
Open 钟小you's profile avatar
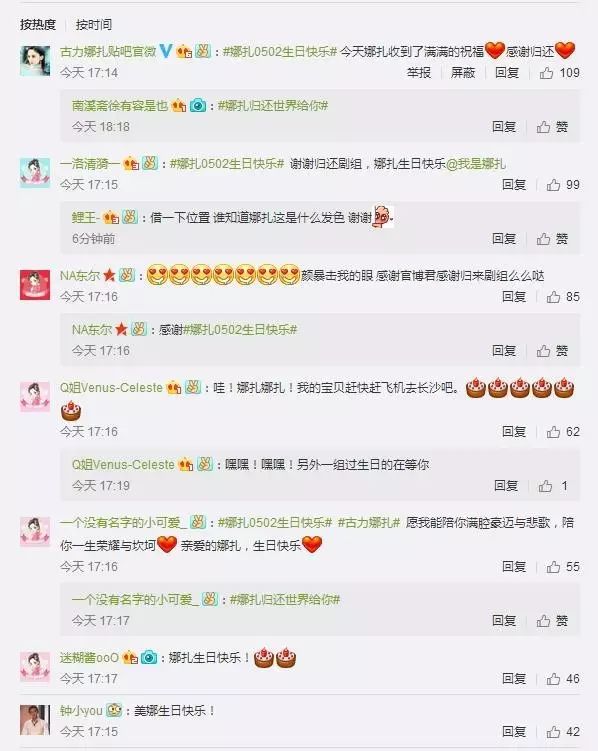pos(35,720)
